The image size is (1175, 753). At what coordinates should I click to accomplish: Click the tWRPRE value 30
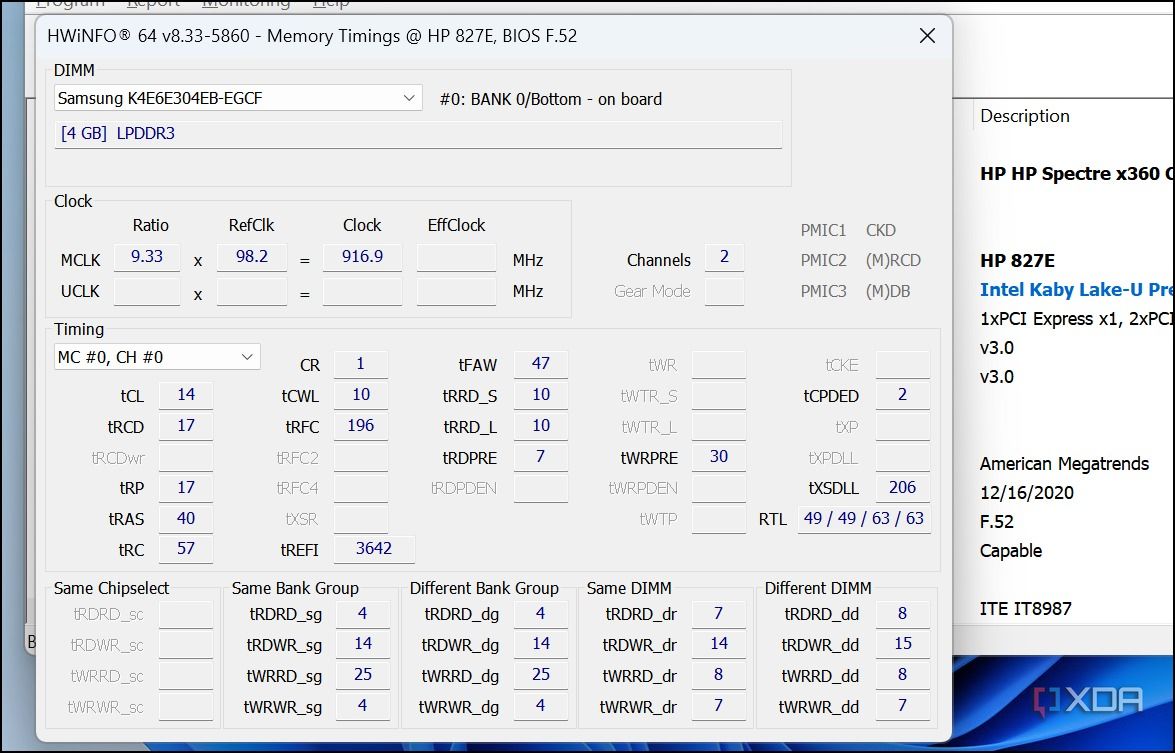click(x=719, y=457)
